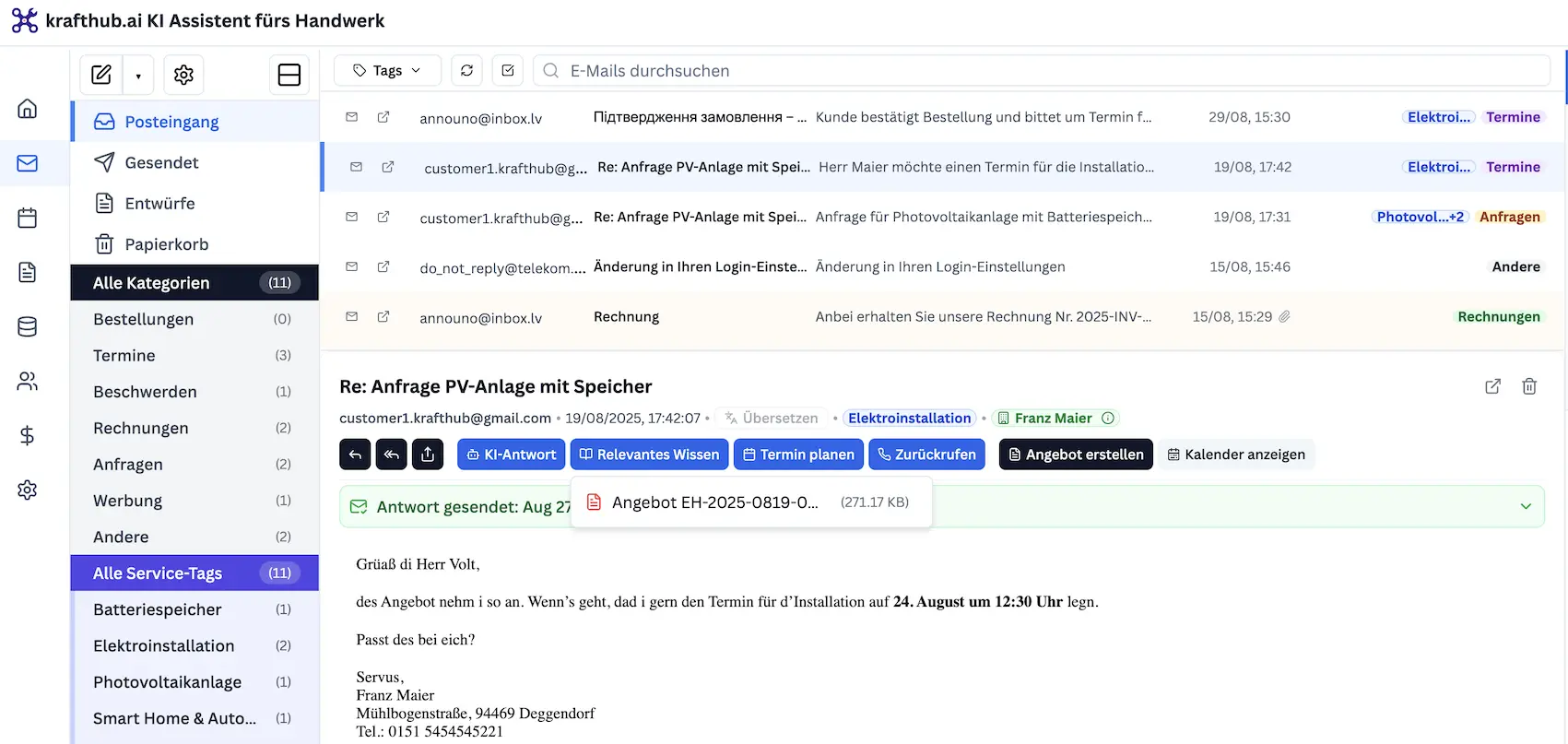1568x744 pixels.
Task: Click the E-Mails durchsuchen search field
Action: click(x=1042, y=71)
